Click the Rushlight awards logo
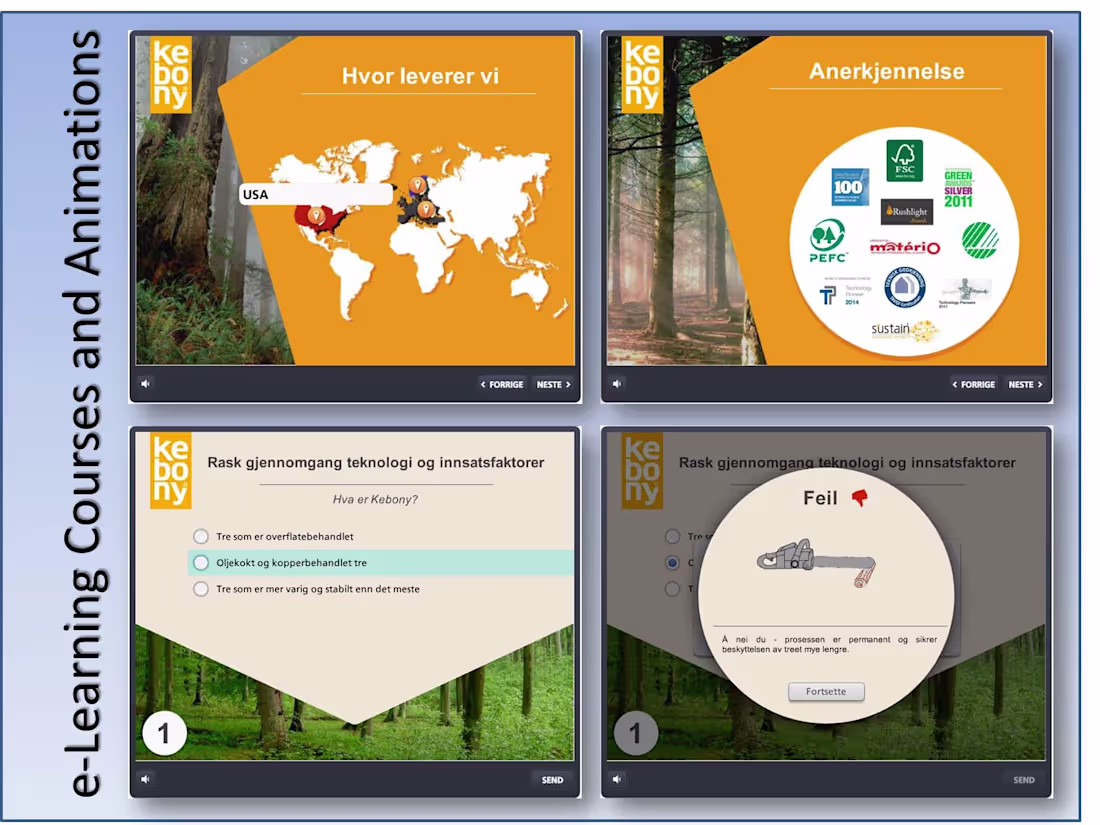The width and height of the screenshot is (1100, 825). point(906,212)
